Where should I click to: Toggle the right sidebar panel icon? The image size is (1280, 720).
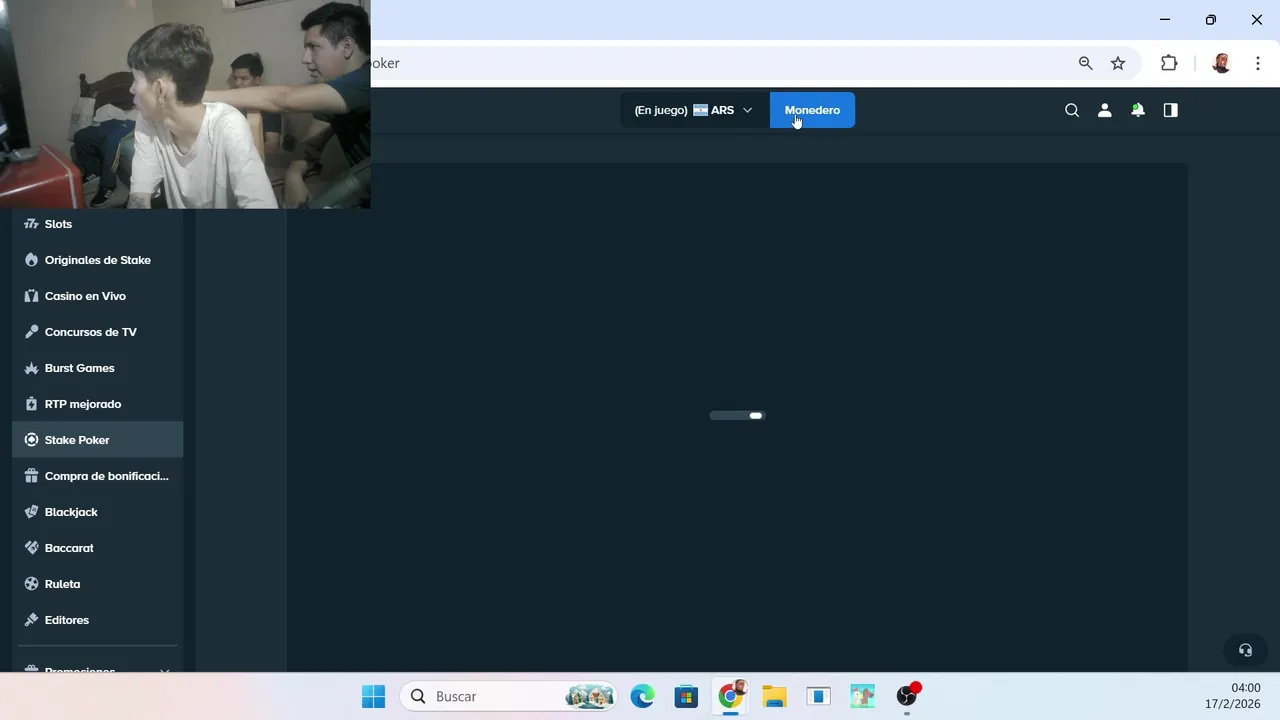coord(1171,110)
